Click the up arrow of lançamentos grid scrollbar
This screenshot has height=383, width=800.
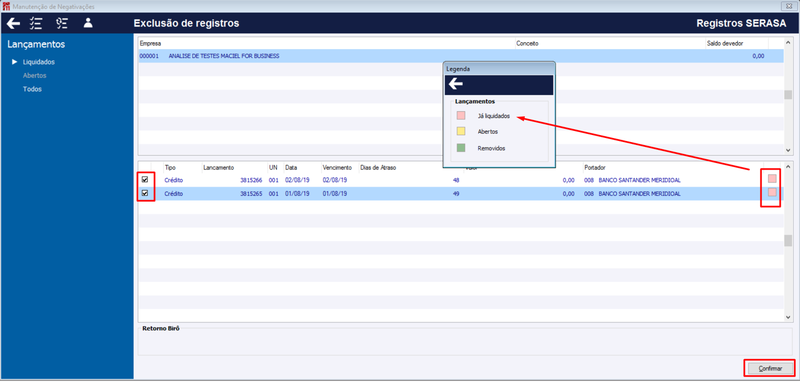point(788,167)
